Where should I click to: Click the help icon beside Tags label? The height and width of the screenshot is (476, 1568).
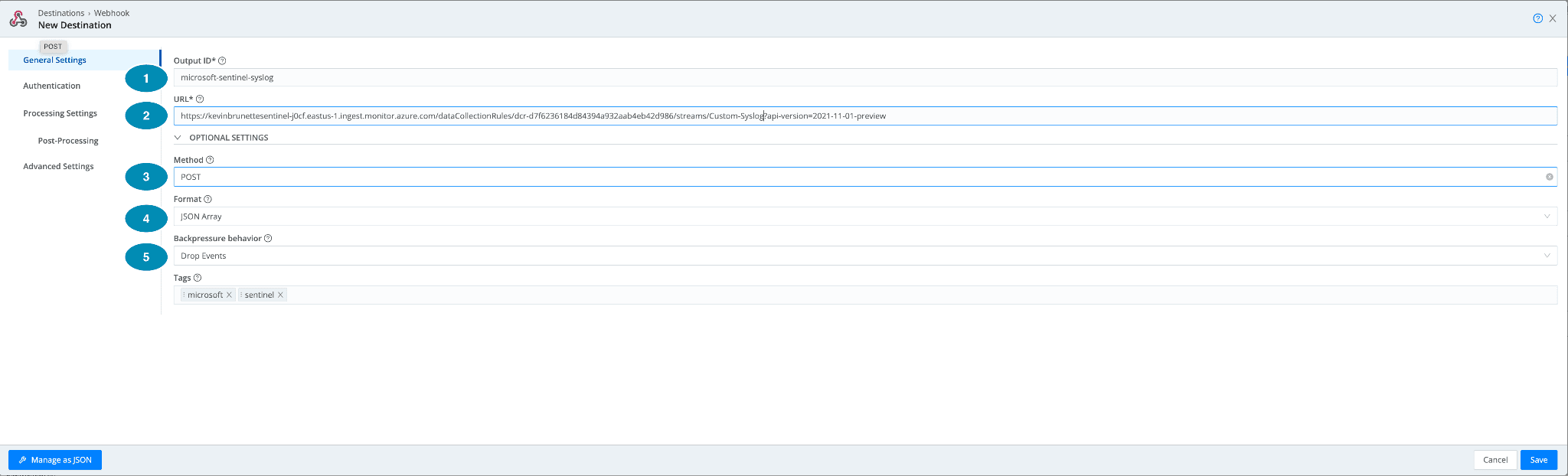198,278
